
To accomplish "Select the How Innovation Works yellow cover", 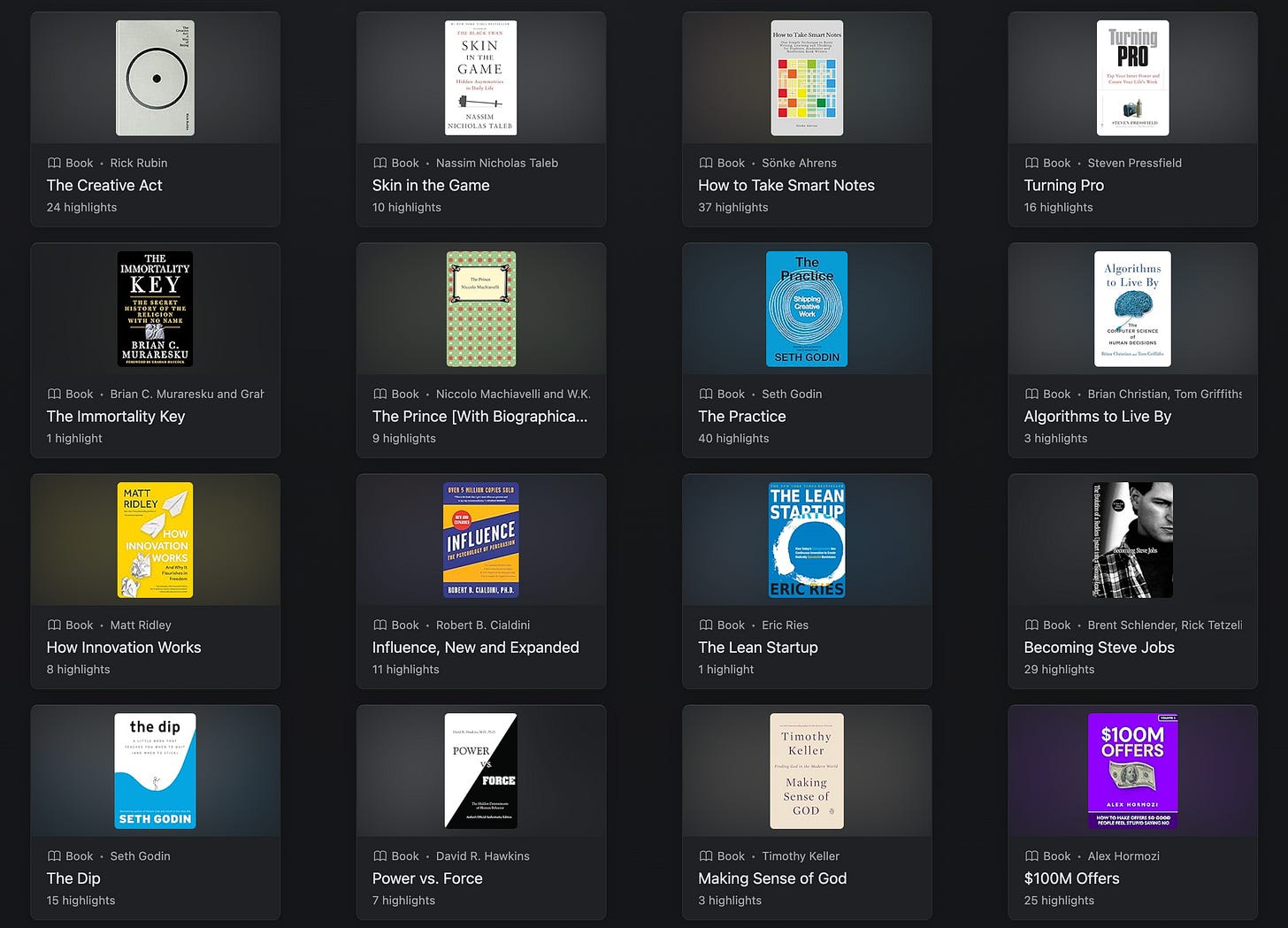I will (155, 540).
